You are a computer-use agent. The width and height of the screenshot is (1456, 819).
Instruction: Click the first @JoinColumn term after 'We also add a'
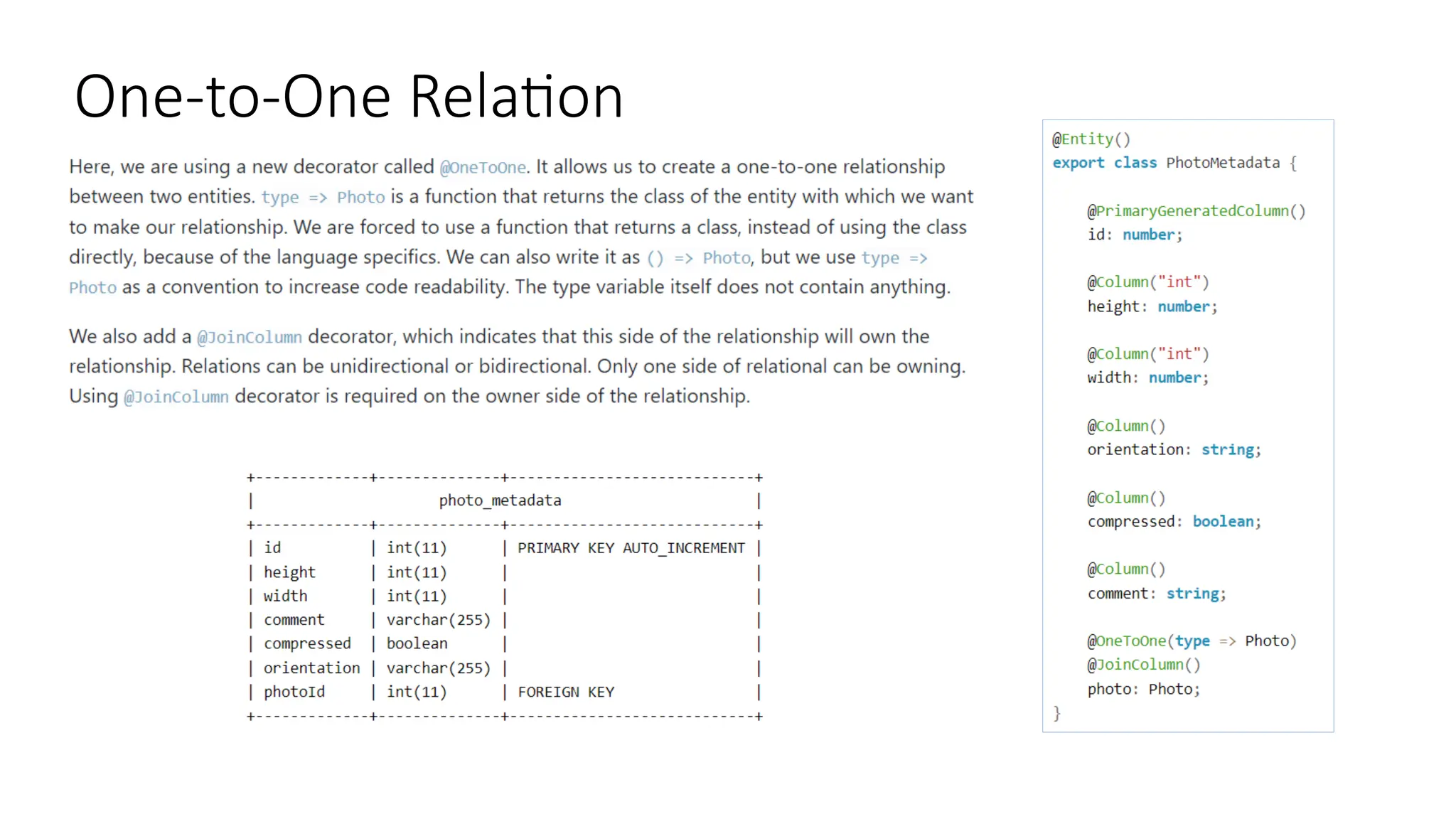point(250,337)
